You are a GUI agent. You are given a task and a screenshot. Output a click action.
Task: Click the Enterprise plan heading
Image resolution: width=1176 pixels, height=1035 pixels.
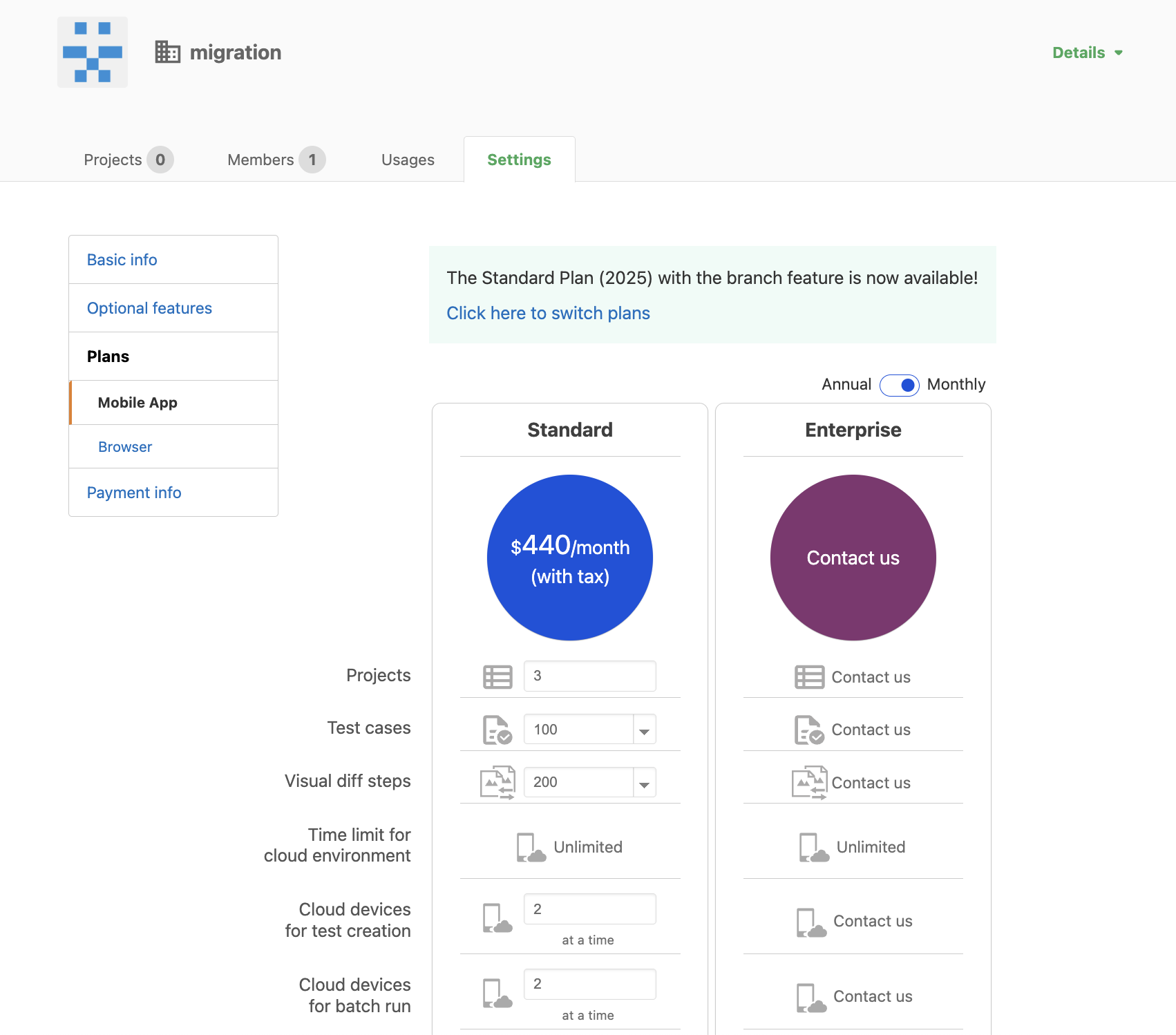853,430
